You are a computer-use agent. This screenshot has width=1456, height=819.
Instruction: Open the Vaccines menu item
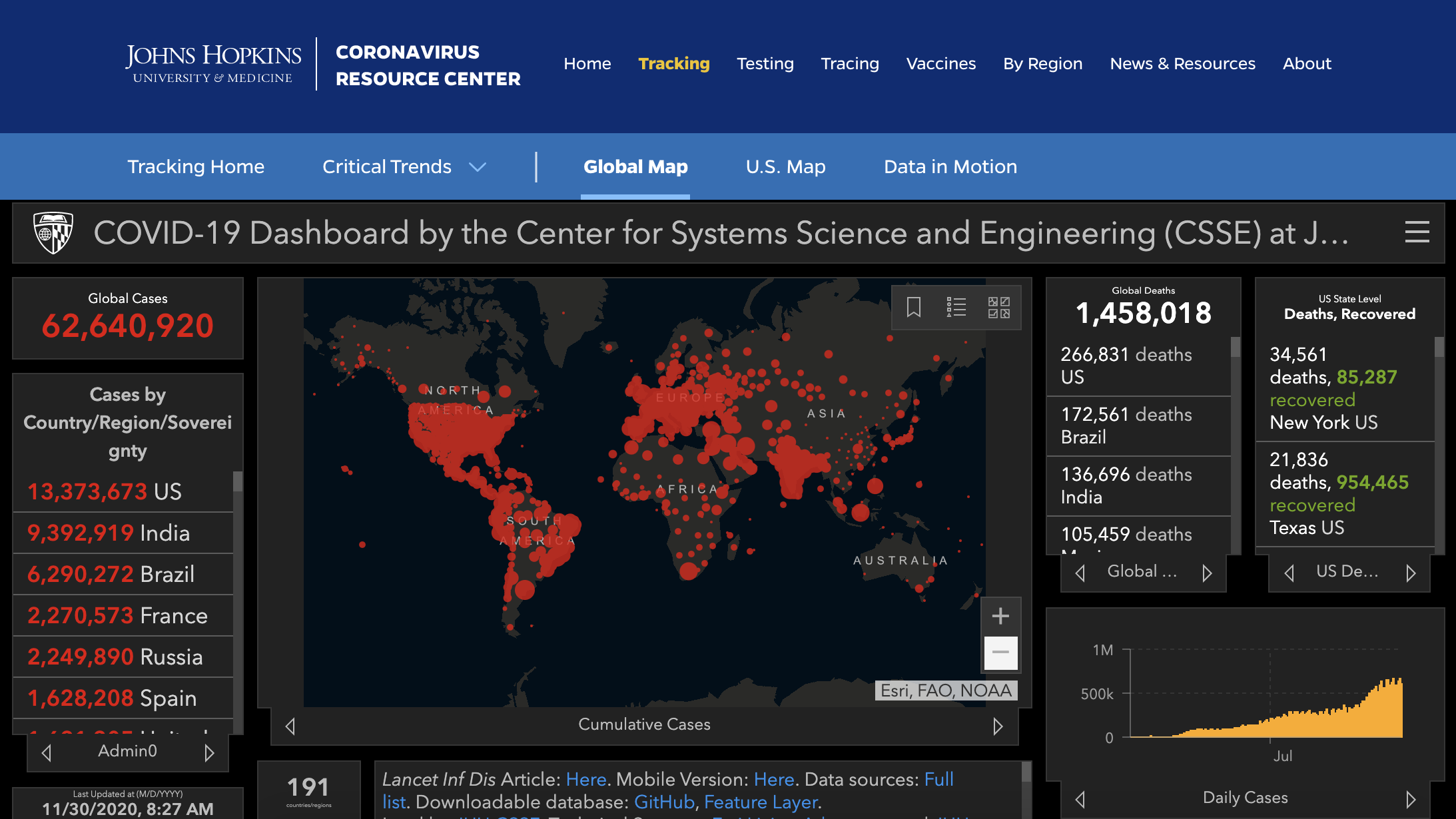(940, 64)
